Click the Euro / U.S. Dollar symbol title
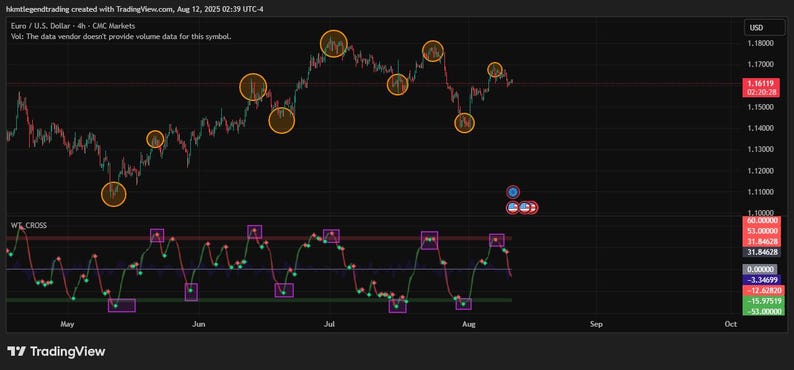Viewport: 794px width, 370px height. [43, 25]
